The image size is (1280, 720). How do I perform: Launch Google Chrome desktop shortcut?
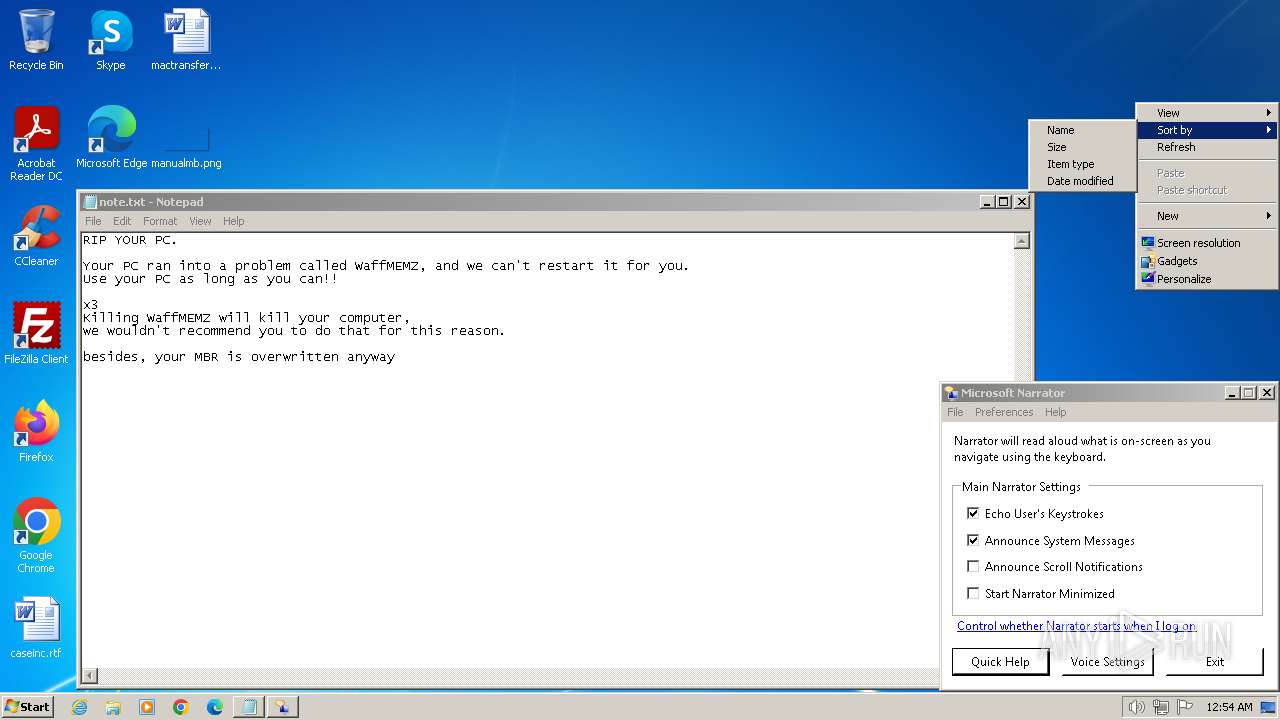[x=36, y=535]
